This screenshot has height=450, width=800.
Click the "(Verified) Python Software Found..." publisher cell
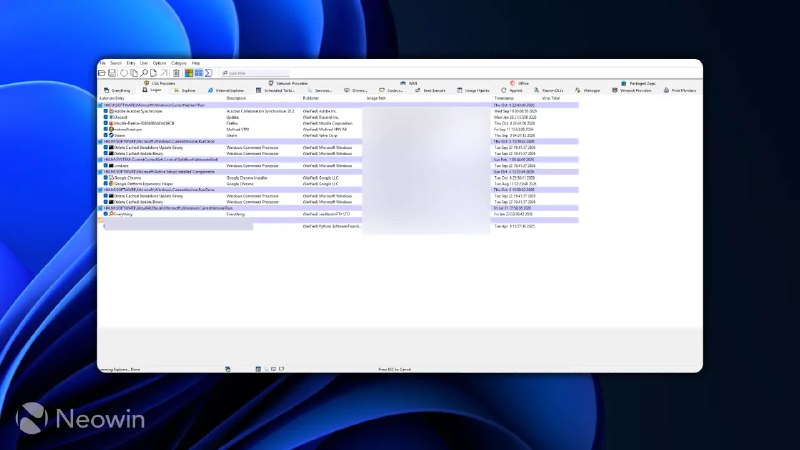pos(332,226)
